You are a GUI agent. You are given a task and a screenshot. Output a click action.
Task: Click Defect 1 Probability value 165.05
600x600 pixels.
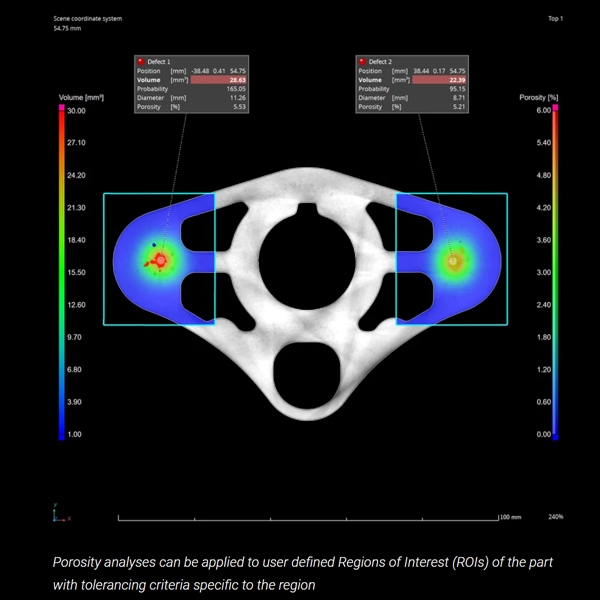pos(235,88)
